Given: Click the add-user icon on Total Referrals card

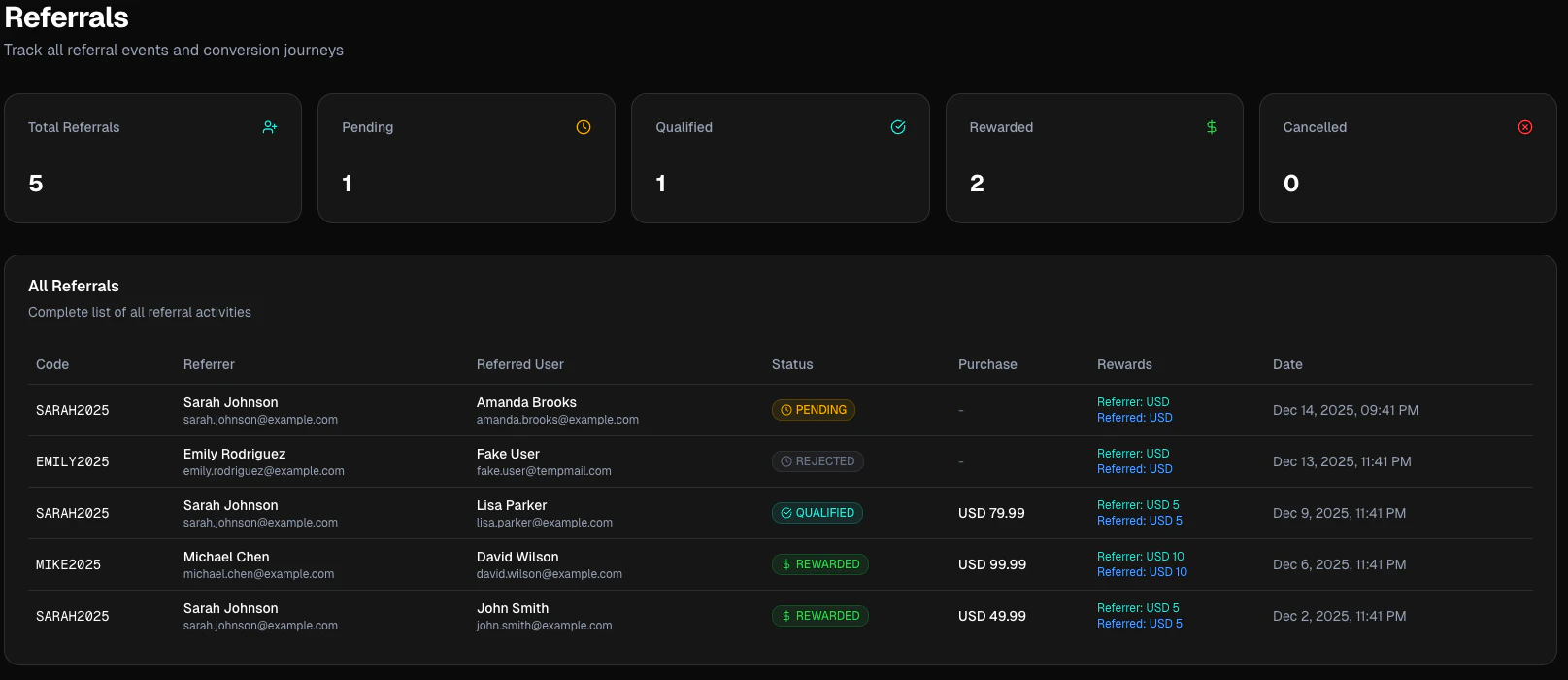Looking at the screenshot, I should click(270, 127).
